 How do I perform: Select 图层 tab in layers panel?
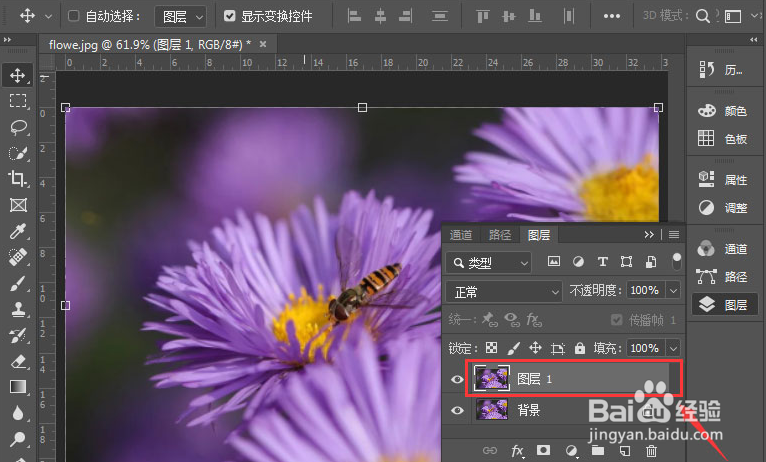[x=539, y=235]
